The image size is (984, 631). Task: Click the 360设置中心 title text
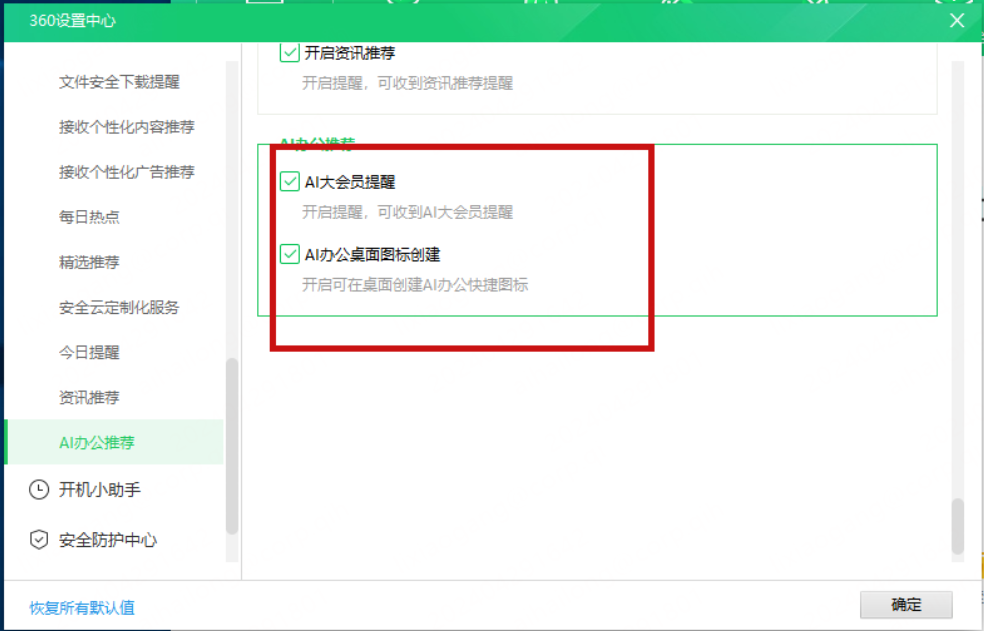tap(73, 21)
